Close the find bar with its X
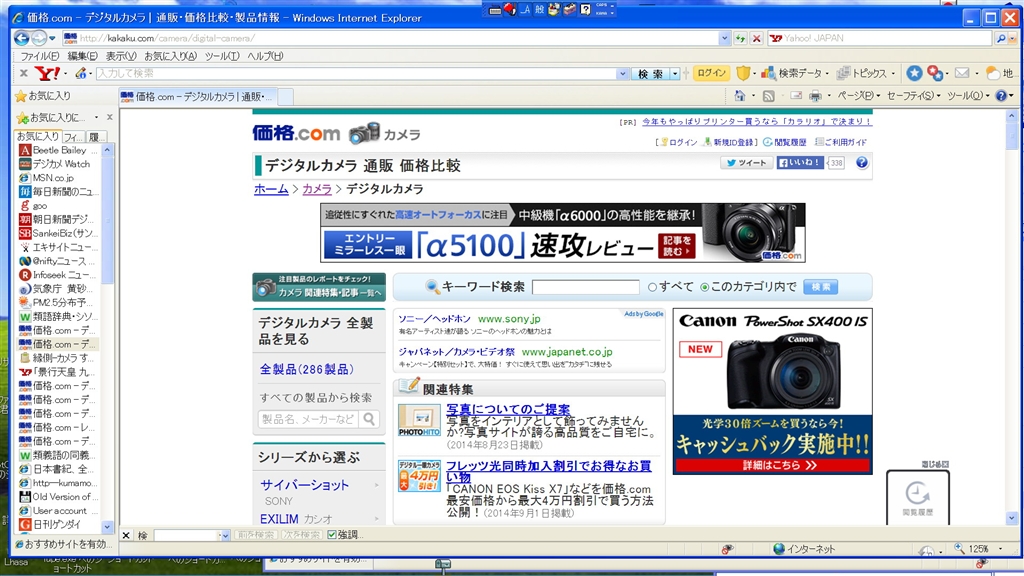 [x=126, y=536]
